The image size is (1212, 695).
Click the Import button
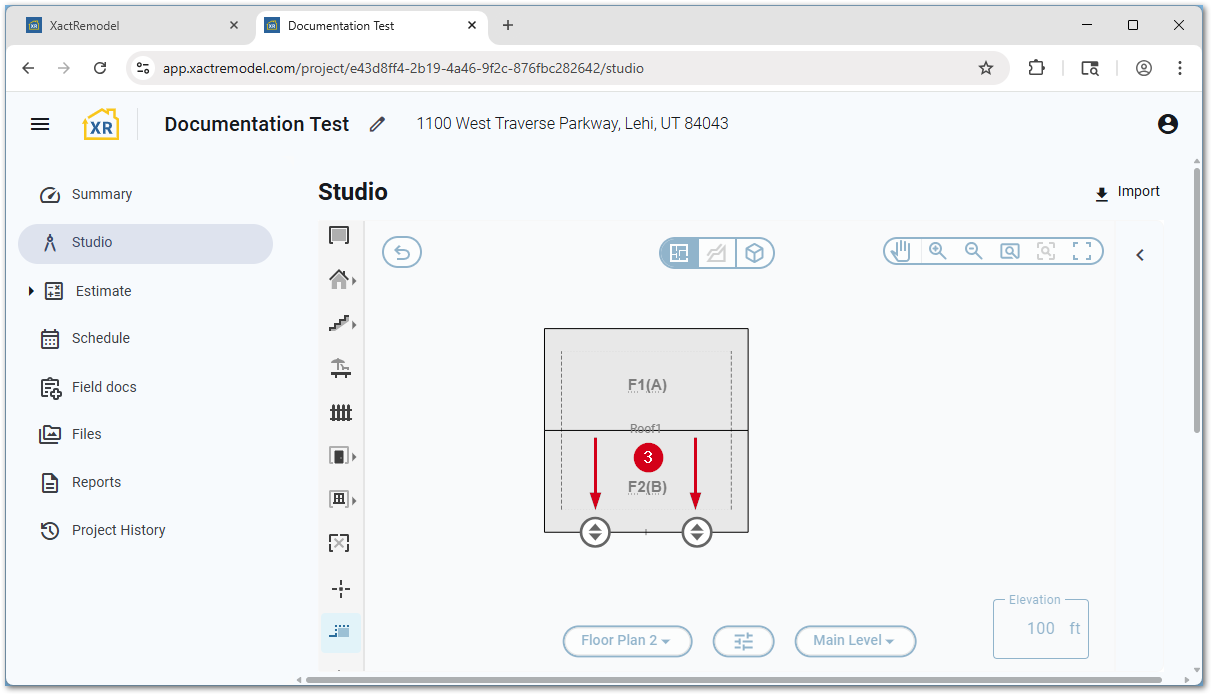1127,192
